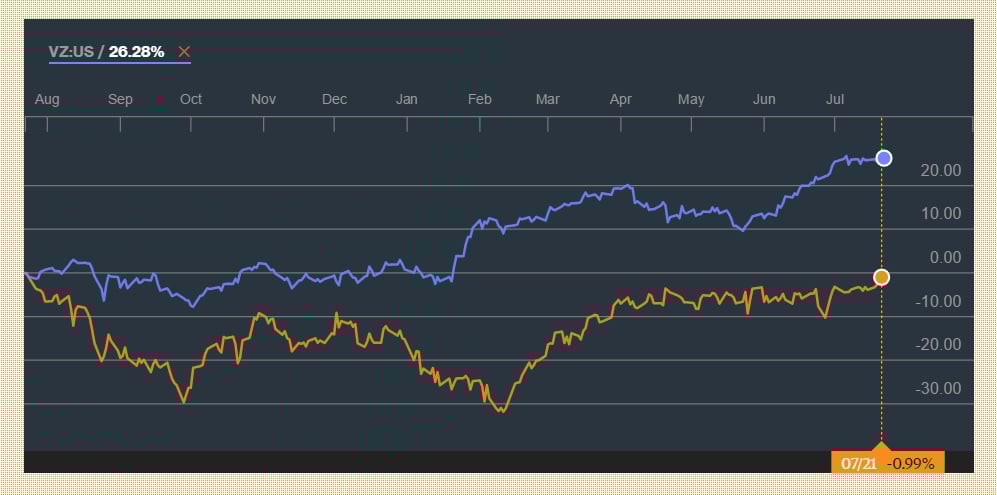Click the -30.00 label on the y-axis
The image size is (997, 495).
(939, 388)
